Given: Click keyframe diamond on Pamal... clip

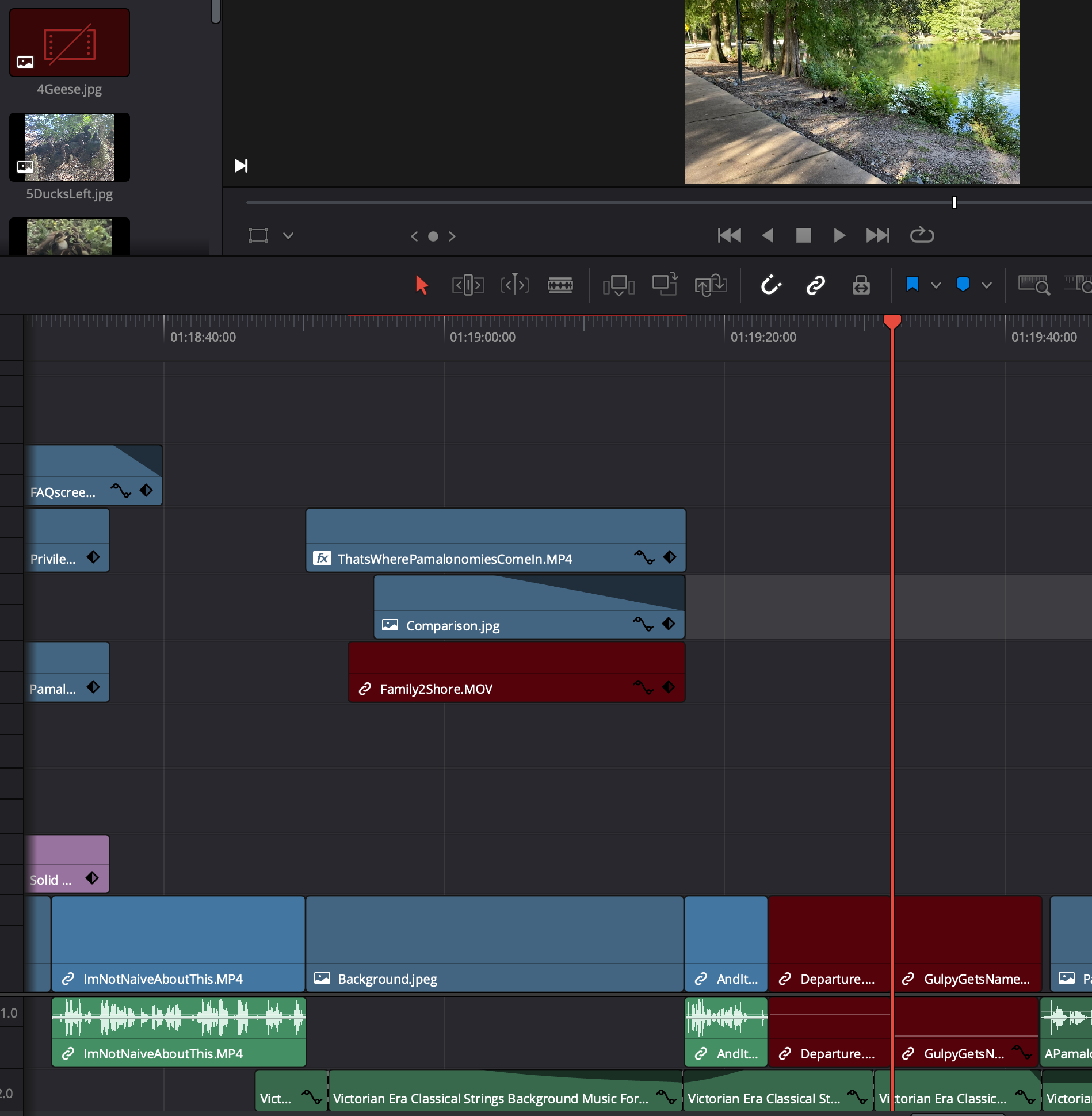Looking at the screenshot, I should (x=93, y=687).
